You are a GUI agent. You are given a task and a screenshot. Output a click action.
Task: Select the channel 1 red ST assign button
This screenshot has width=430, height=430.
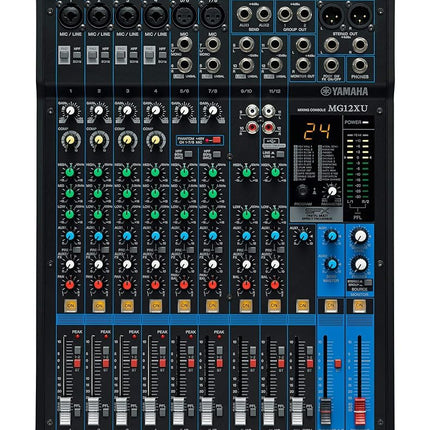click(x=77, y=363)
